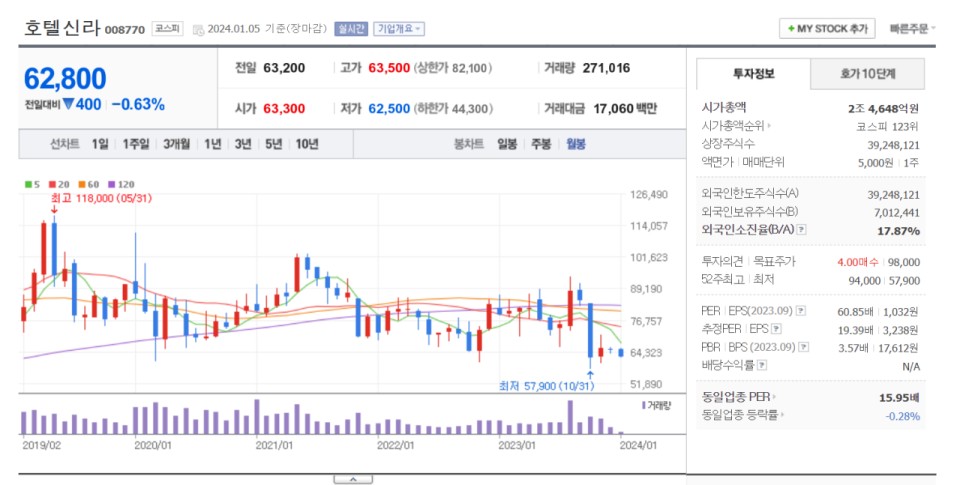Click the 최저 57,900 (10/31) chart marker

pyautogui.click(x=546, y=386)
